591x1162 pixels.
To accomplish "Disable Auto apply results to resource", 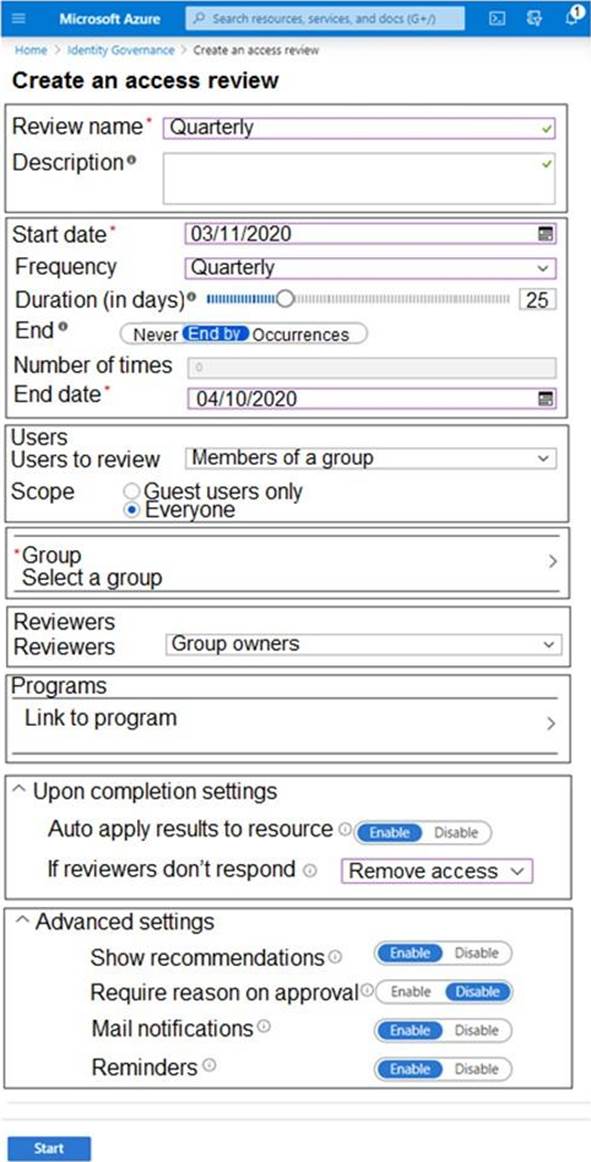I will click(x=456, y=832).
